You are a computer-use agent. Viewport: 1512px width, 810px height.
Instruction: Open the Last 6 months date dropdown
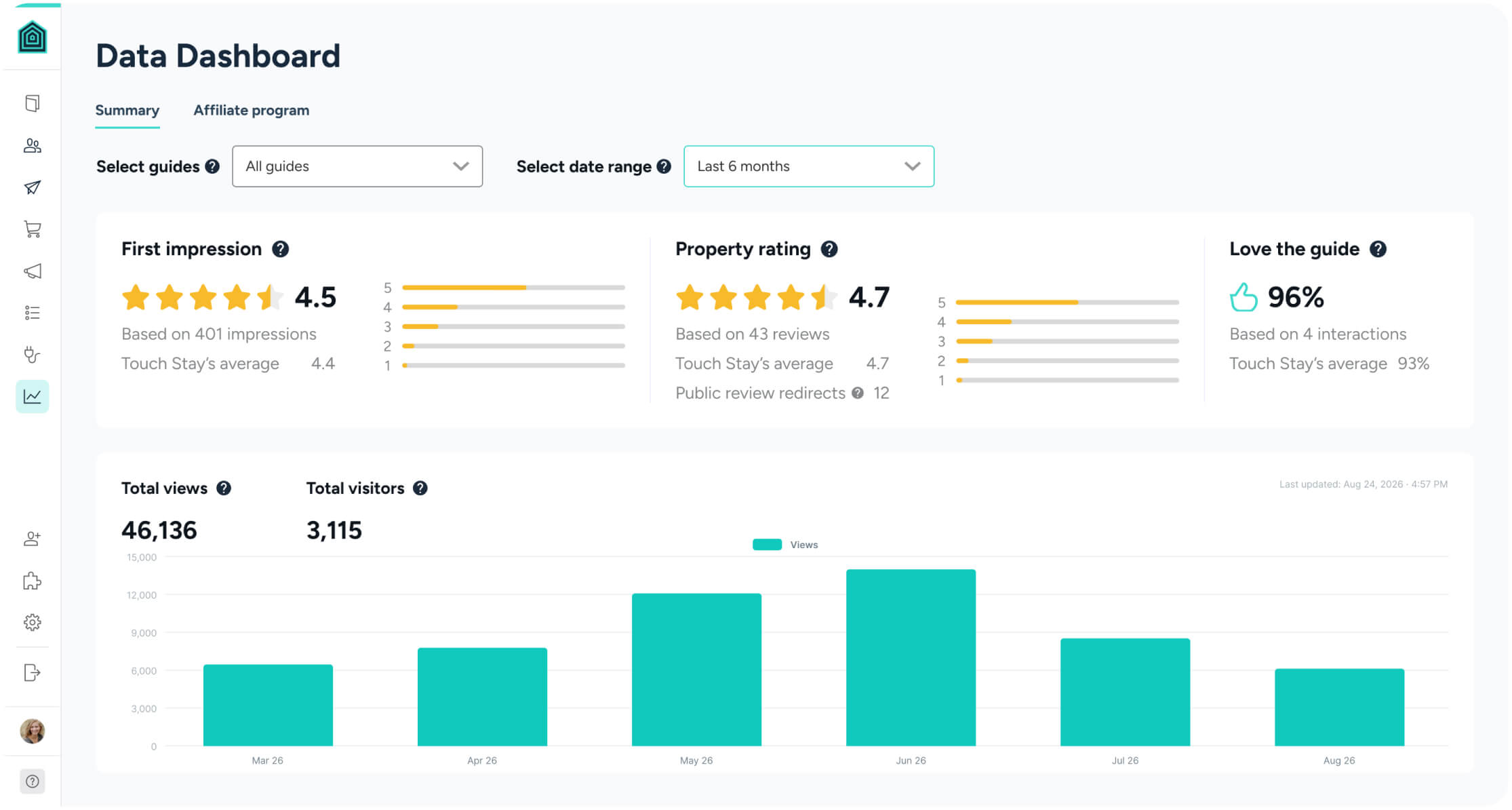tap(809, 166)
